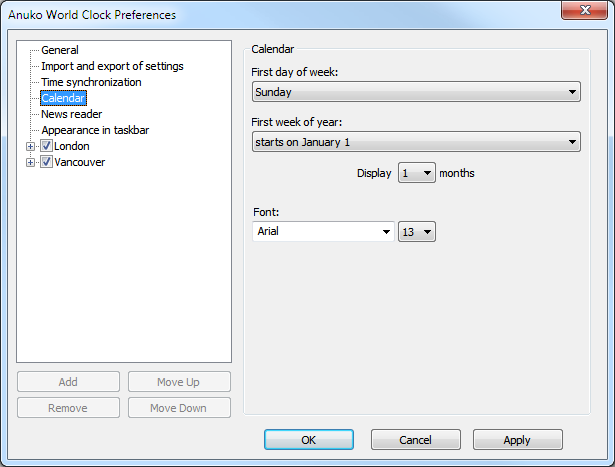Go to News reader settings
Screen dimensions: 615x467
pyautogui.click(x=71, y=114)
